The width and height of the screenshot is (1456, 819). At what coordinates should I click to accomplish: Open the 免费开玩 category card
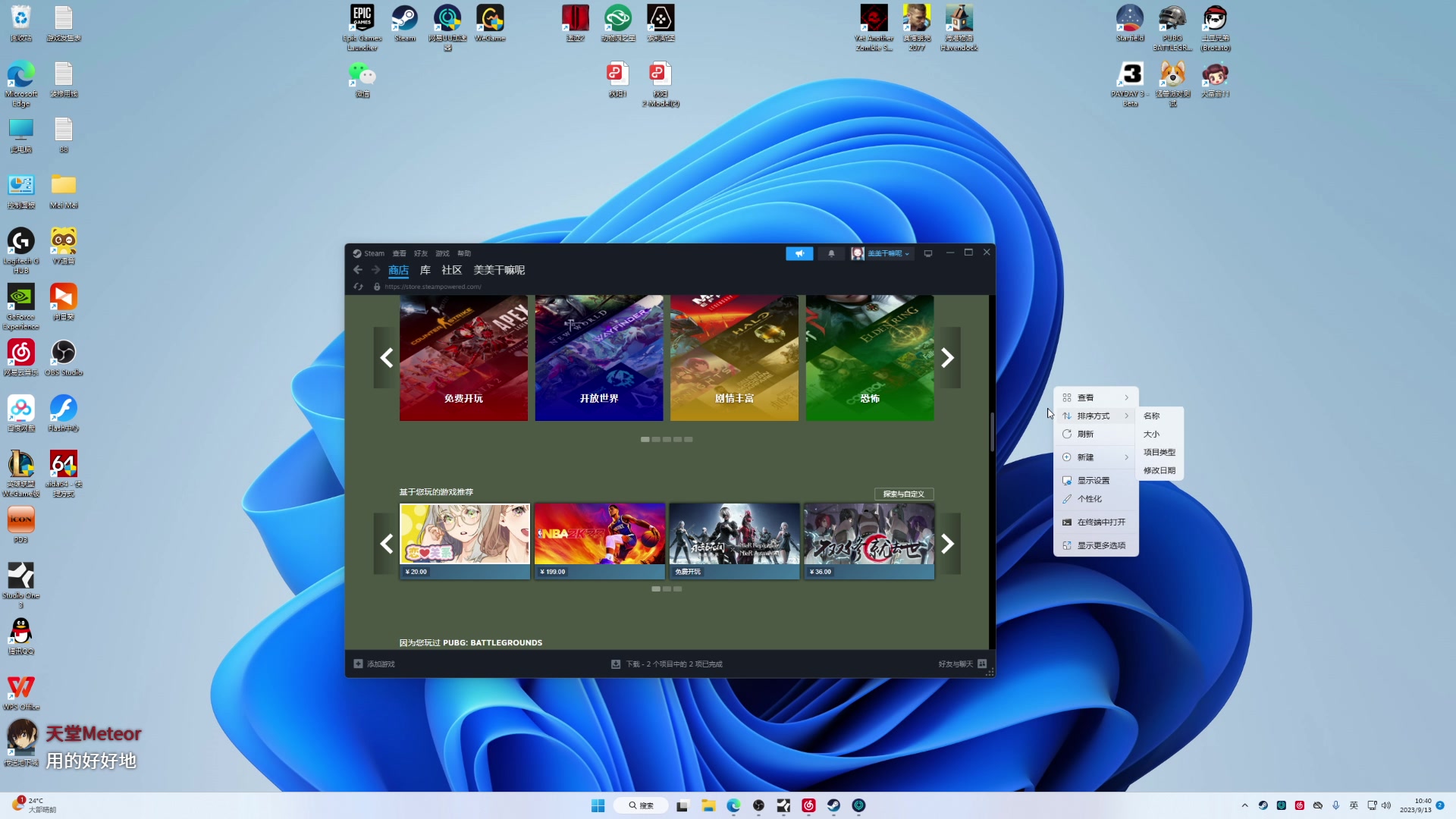[x=463, y=358]
